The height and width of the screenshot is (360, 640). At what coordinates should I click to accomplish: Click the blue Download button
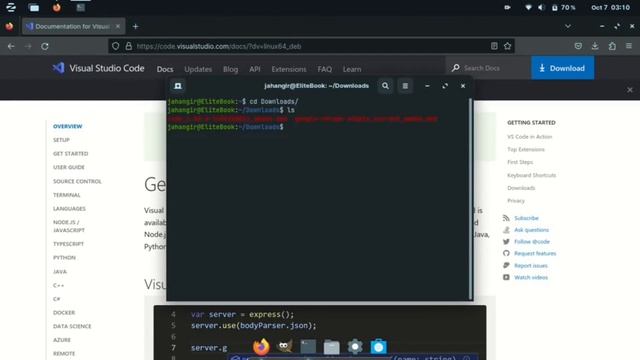click(x=562, y=68)
